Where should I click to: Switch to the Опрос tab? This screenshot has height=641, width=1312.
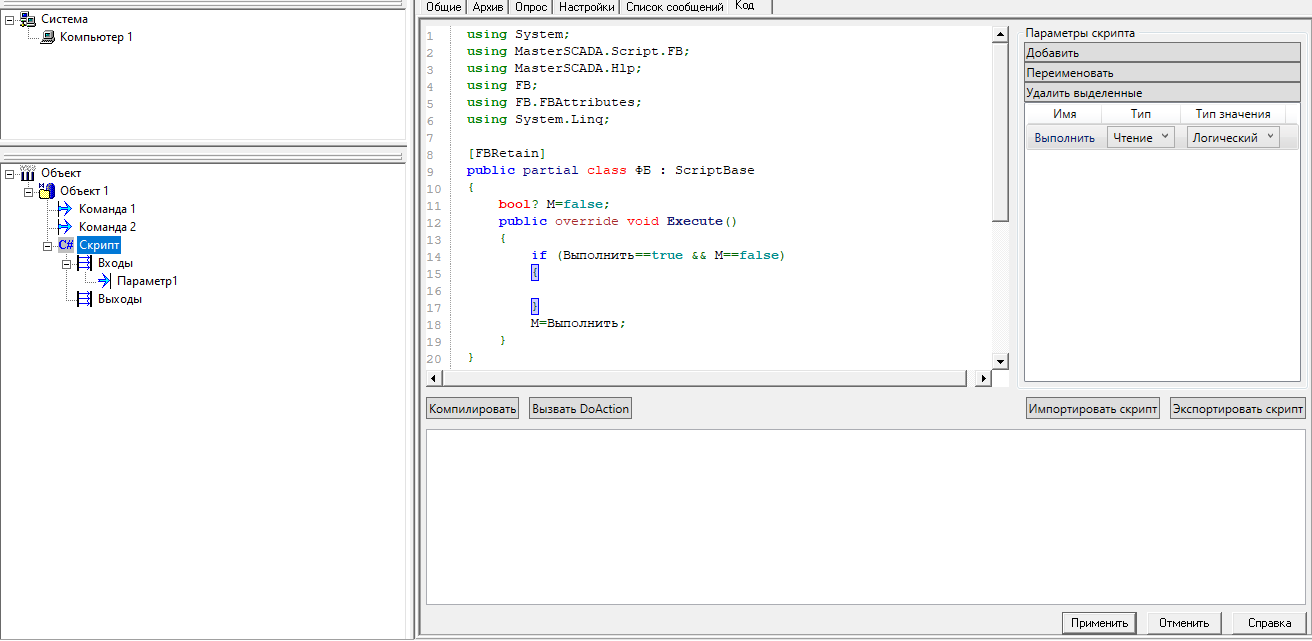point(531,7)
